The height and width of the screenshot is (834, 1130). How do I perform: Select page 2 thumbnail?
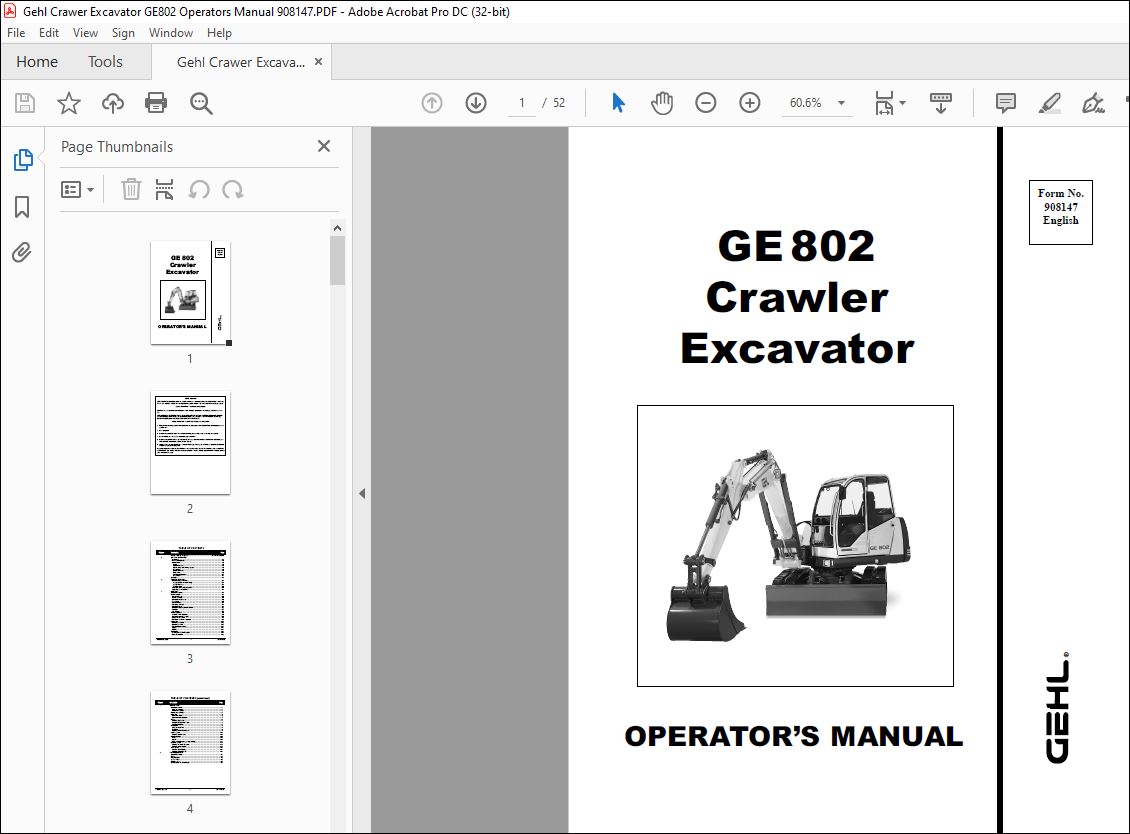pyautogui.click(x=190, y=443)
